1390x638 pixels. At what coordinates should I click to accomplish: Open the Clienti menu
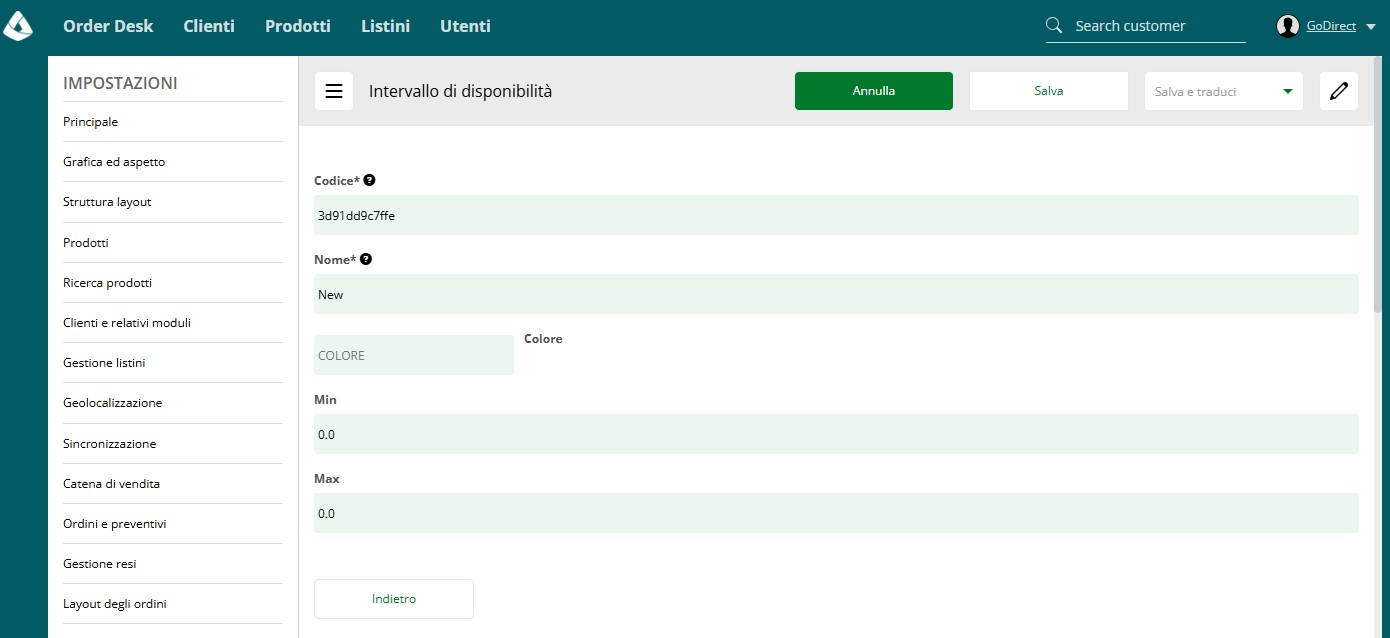coord(209,26)
